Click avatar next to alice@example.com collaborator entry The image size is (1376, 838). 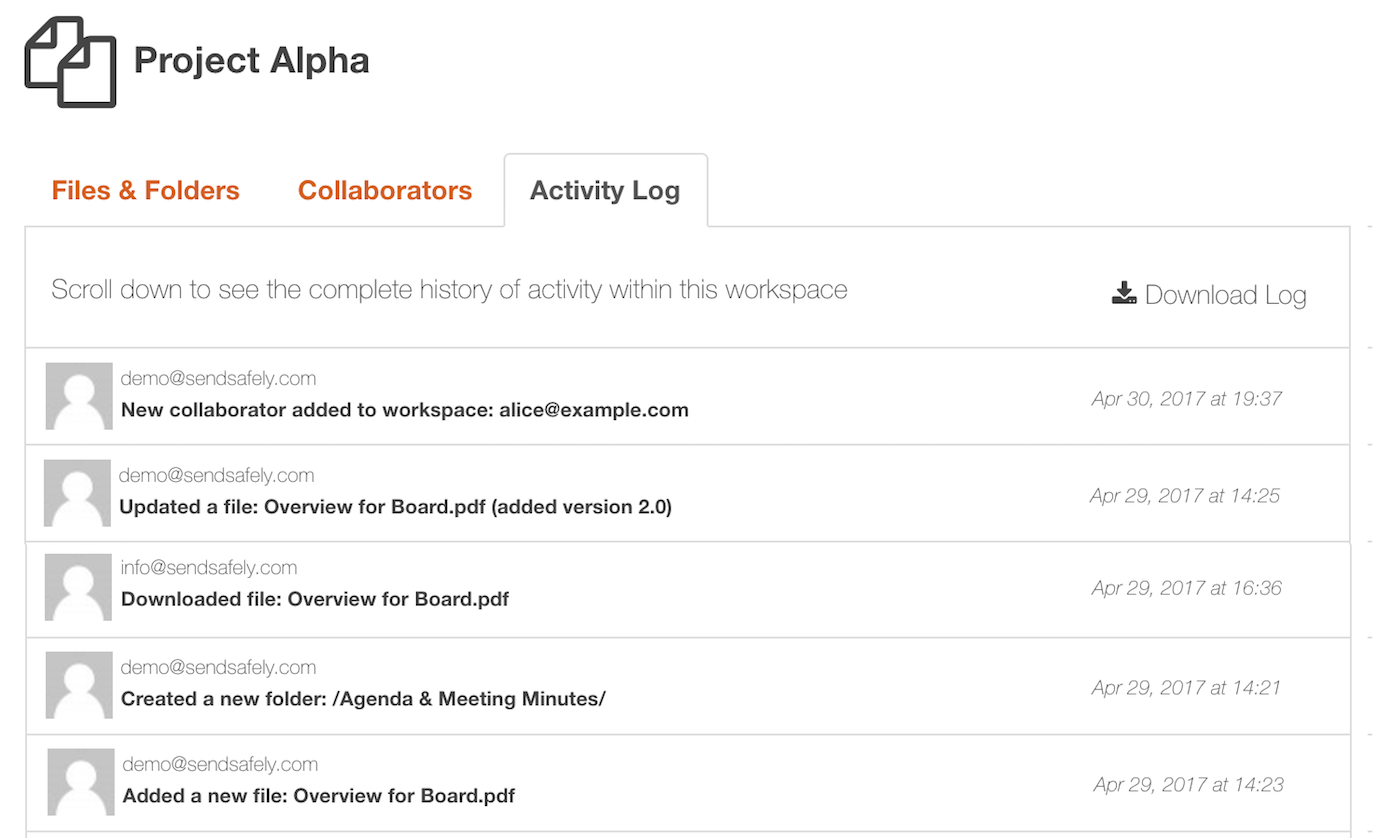(x=79, y=396)
